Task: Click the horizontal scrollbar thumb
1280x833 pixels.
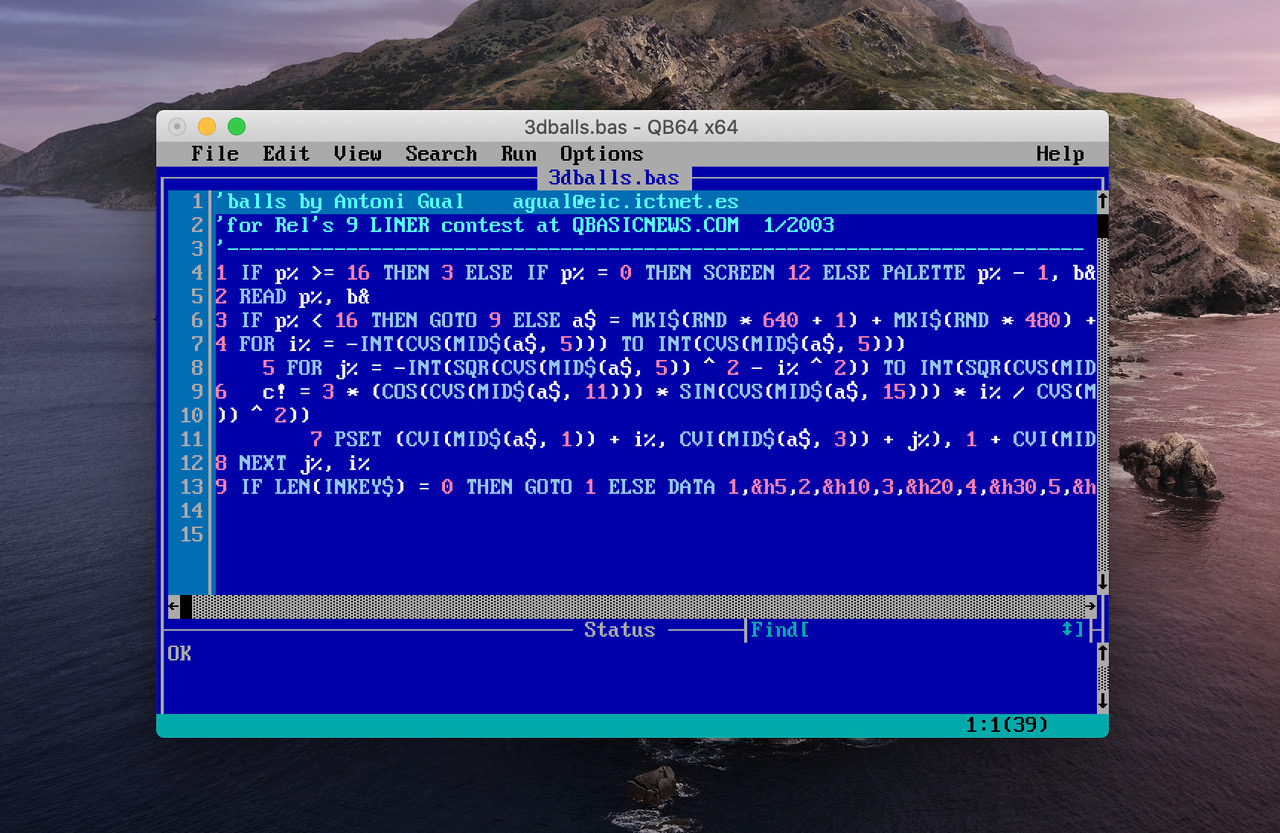Action: coord(186,605)
